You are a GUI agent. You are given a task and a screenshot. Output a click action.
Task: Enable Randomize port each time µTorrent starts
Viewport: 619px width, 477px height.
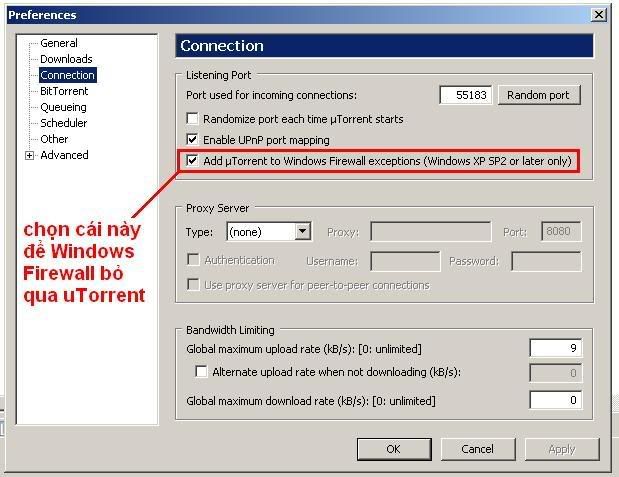click(x=192, y=118)
